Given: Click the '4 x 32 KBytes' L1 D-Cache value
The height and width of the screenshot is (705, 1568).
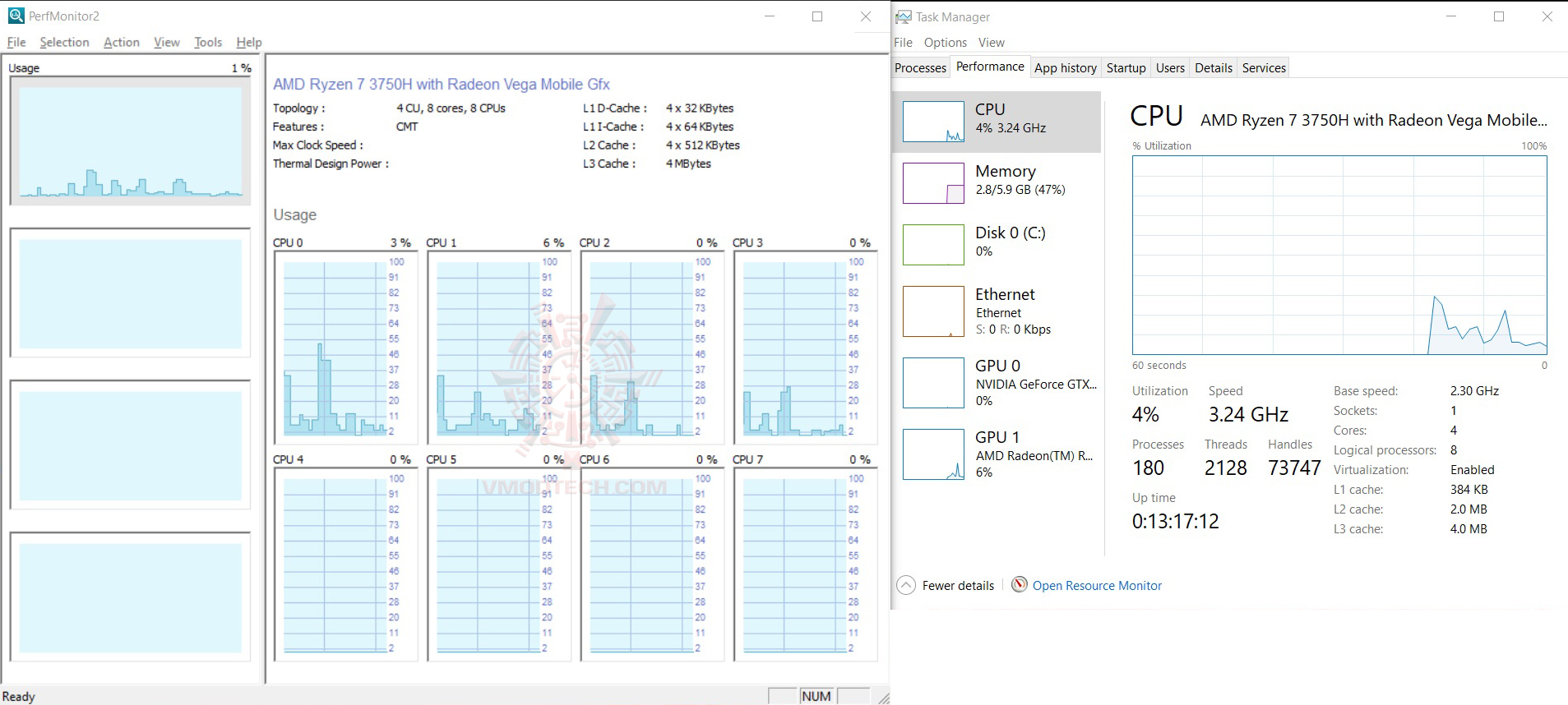Looking at the screenshot, I should point(700,108).
